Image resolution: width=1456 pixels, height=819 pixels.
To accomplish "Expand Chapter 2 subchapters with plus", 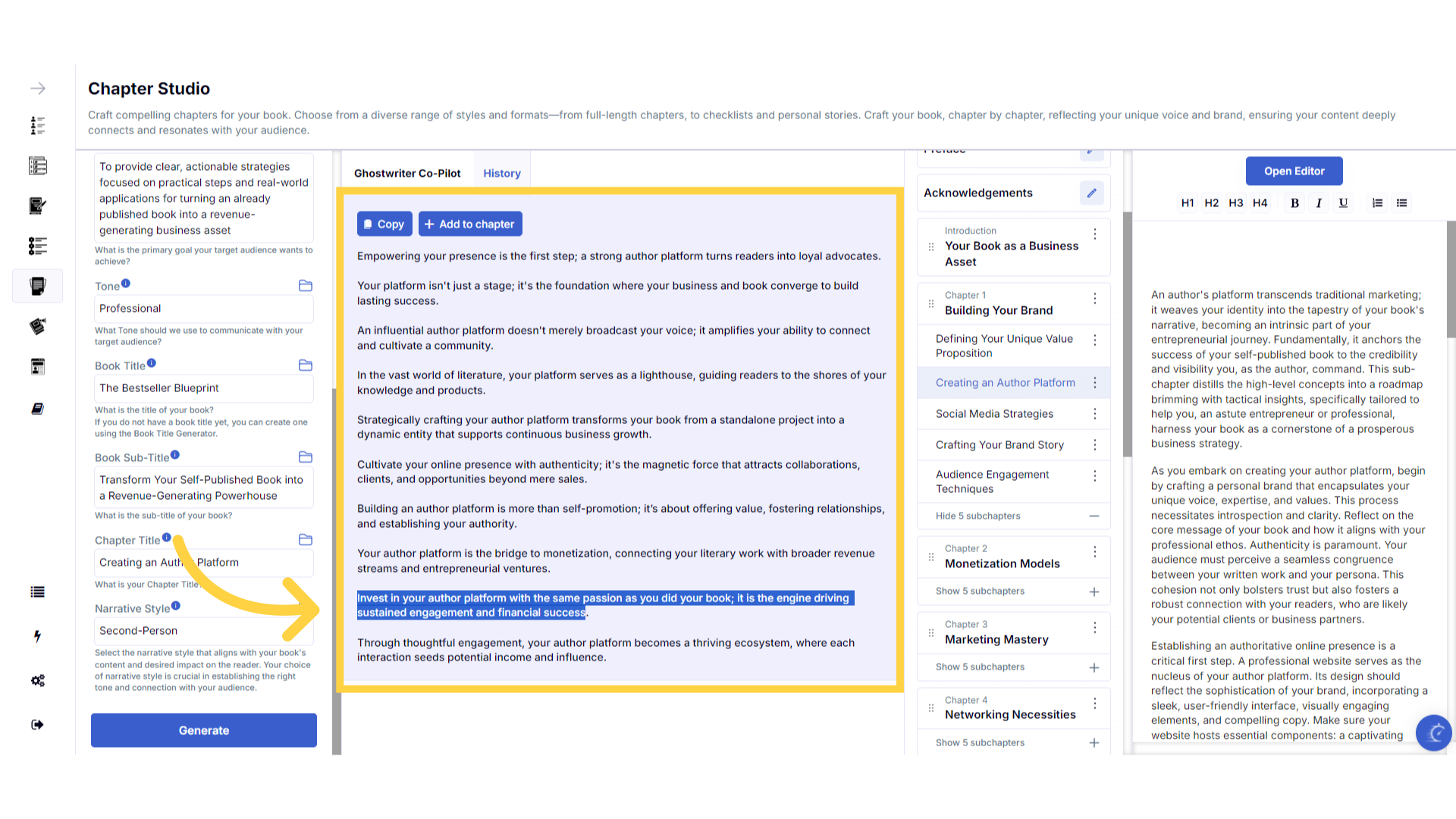I will click(1094, 591).
